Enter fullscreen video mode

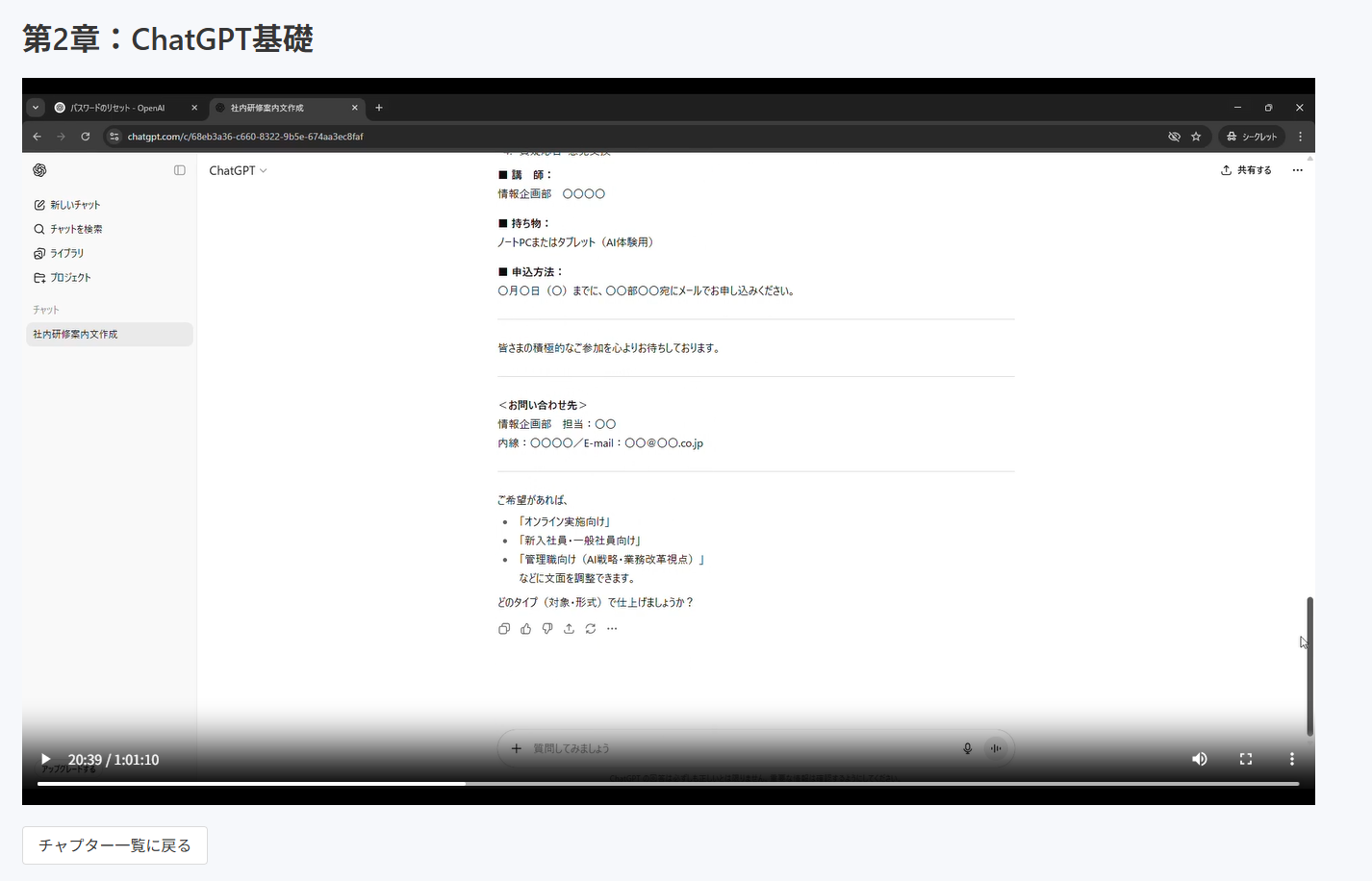(1246, 759)
